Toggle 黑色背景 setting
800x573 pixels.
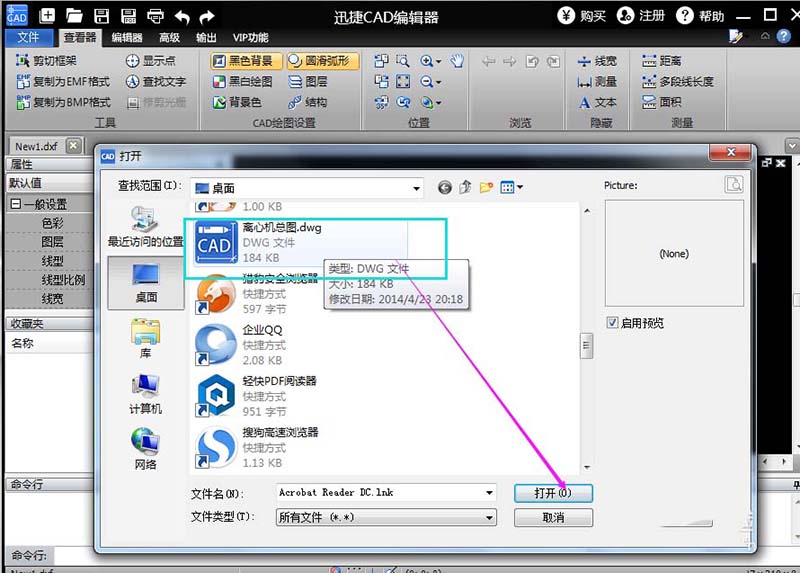tap(246, 61)
